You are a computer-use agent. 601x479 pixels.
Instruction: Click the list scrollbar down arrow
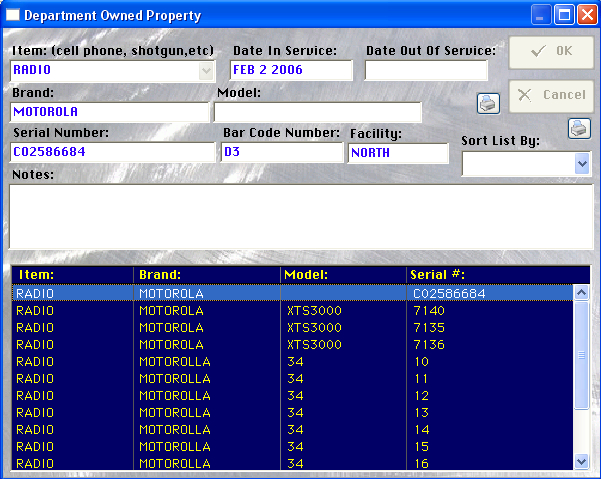[581, 461]
